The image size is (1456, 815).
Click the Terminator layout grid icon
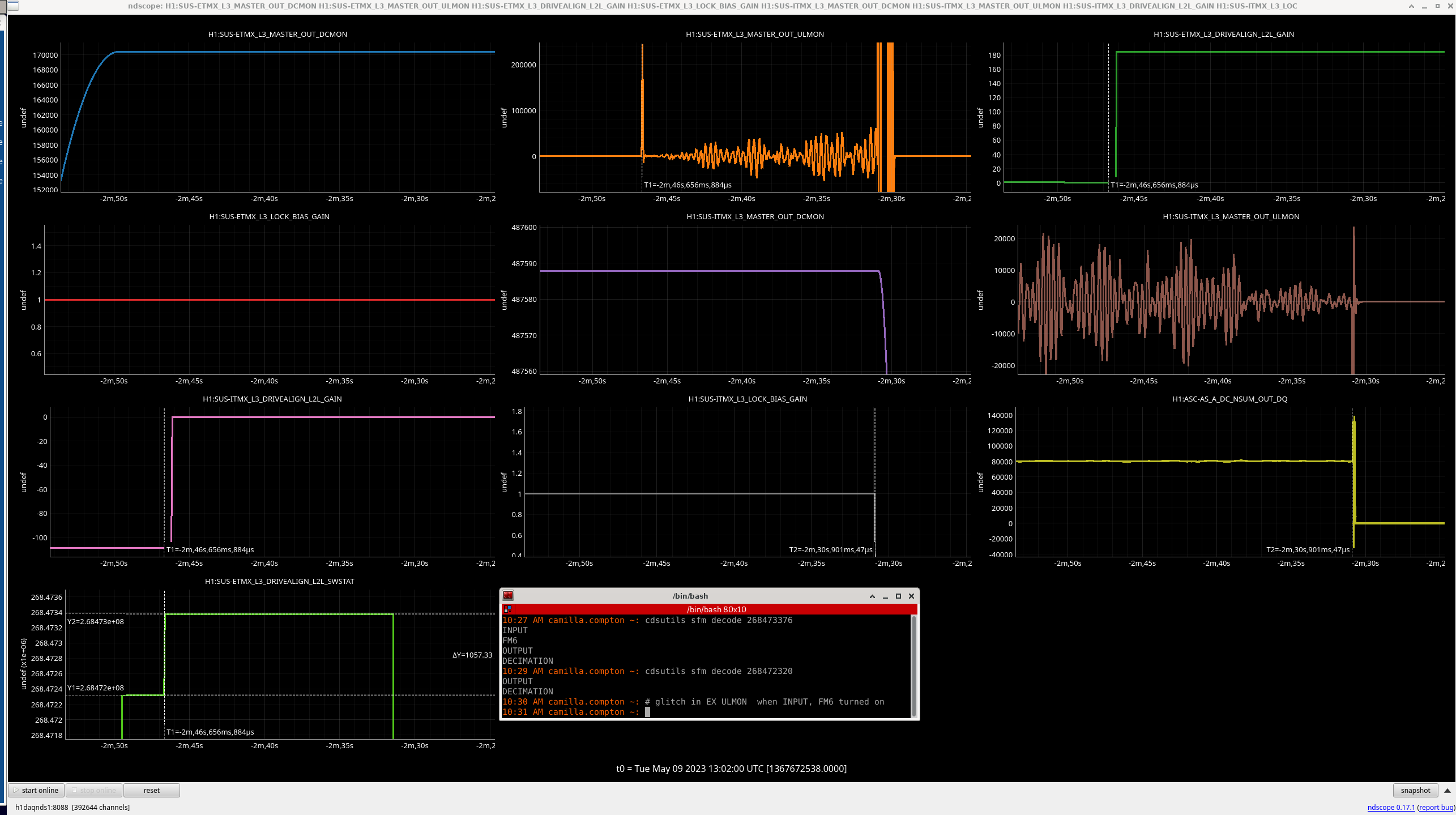(x=507, y=609)
